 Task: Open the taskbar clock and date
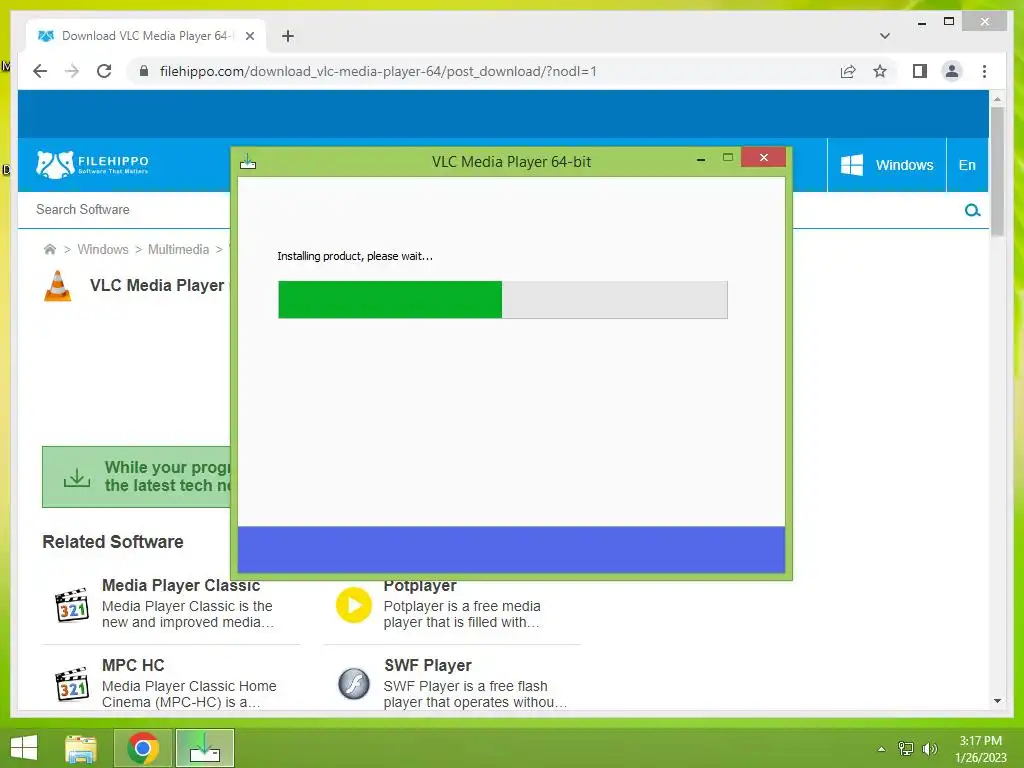coord(980,749)
